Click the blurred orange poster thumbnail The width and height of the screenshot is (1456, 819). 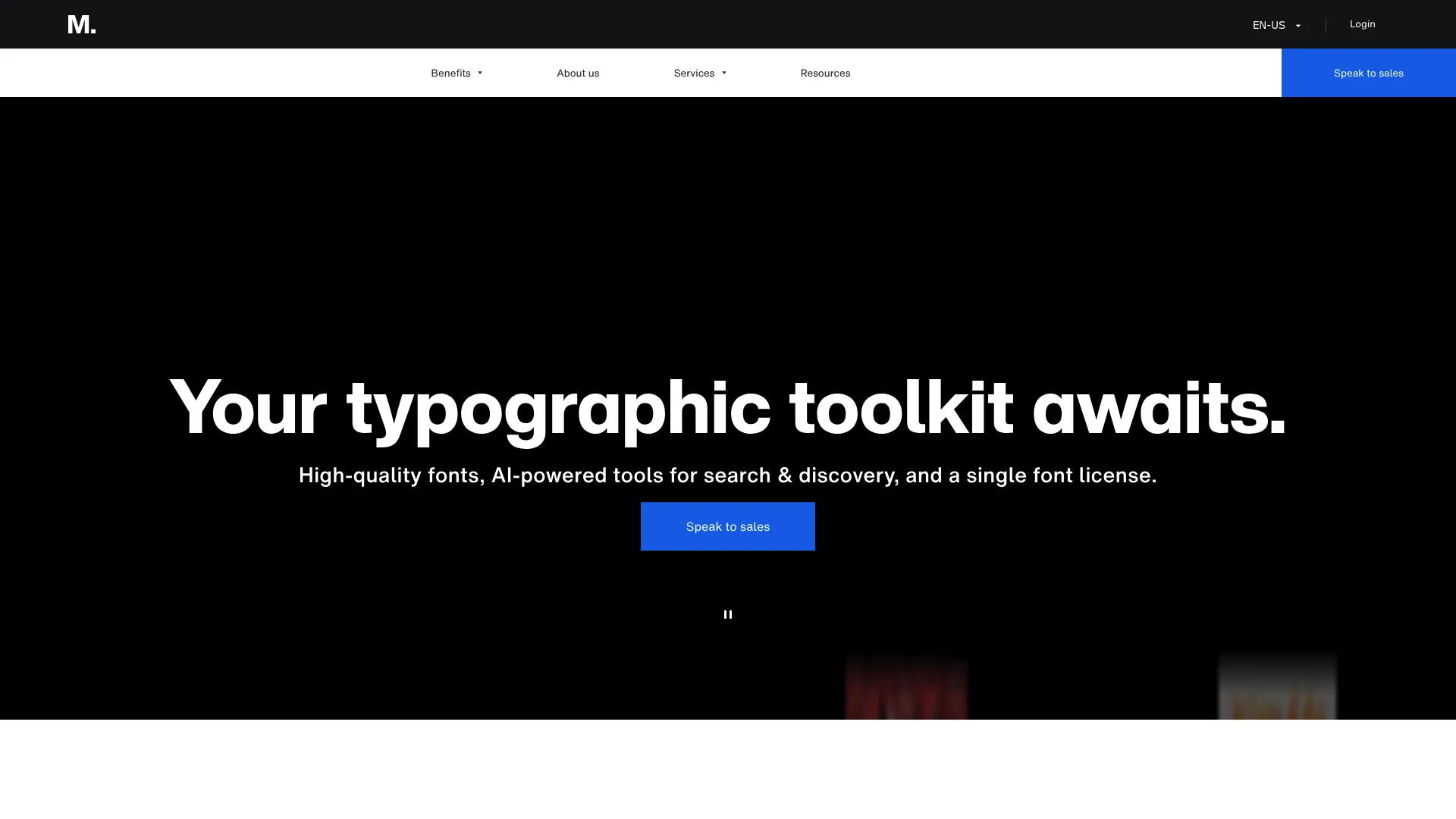pyautogui.click(x=1277, y=686)
